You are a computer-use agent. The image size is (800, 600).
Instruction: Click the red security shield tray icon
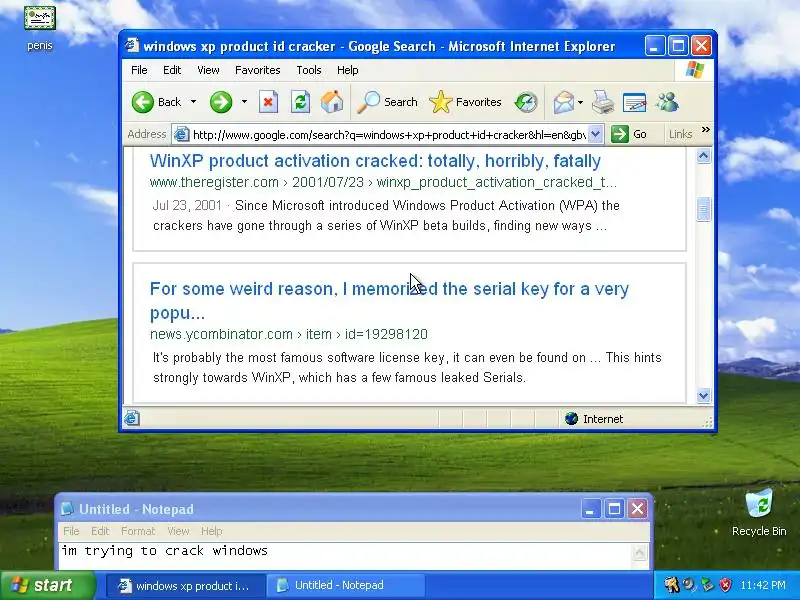(x=725, y=585)
